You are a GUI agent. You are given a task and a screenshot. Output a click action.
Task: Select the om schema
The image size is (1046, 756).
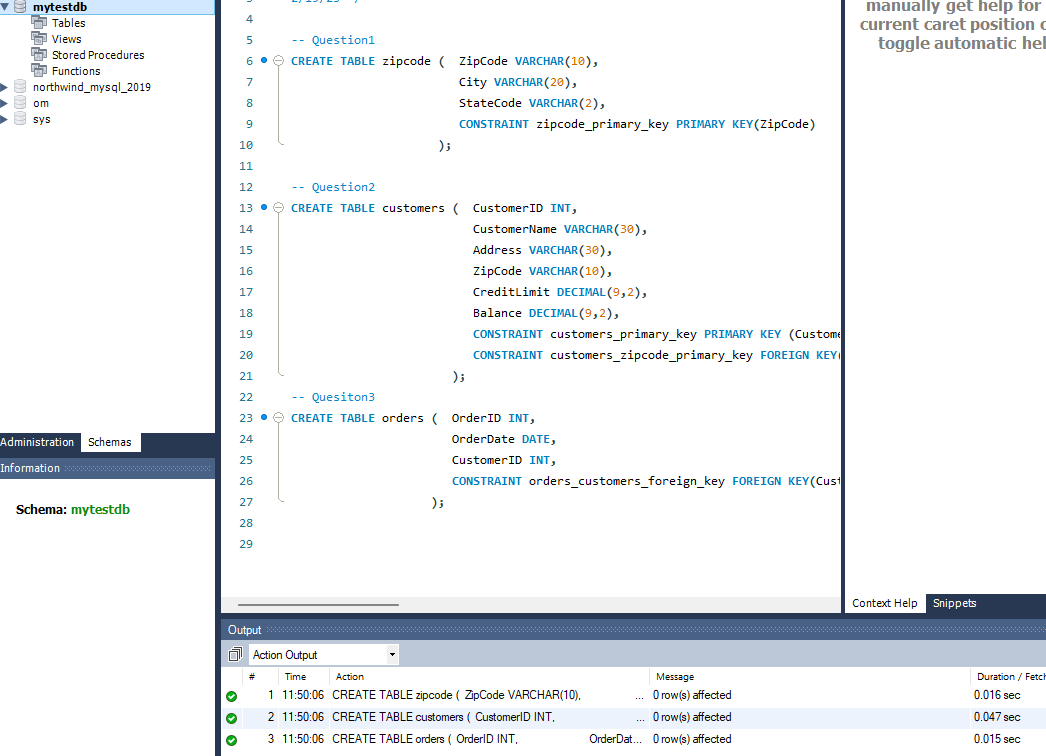[x=40, y=103]
